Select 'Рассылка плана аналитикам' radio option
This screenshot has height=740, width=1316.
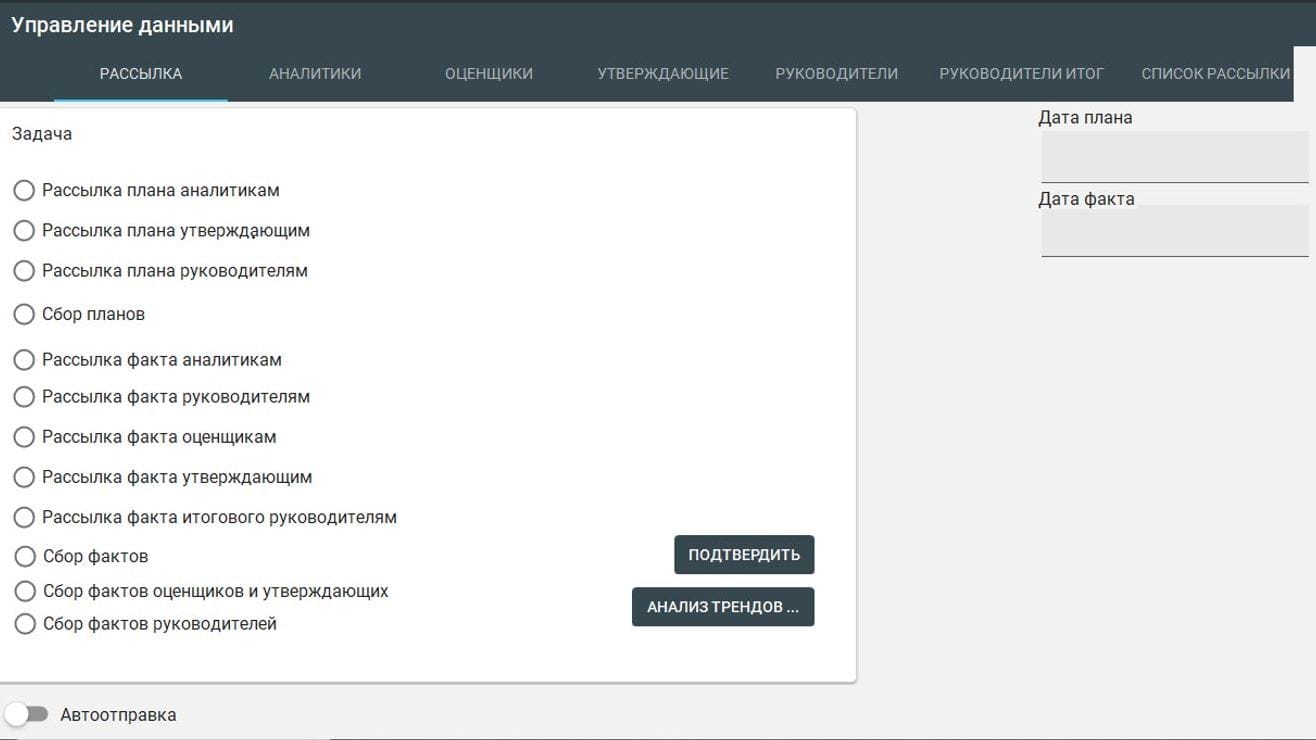coord(24,190)
